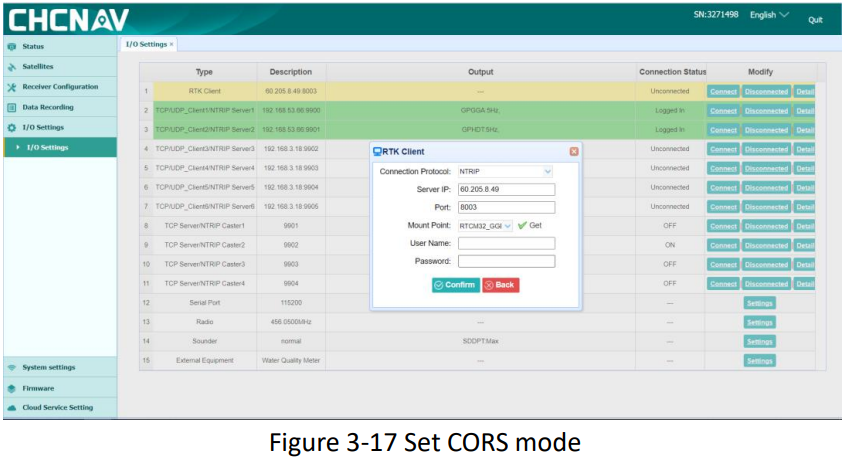Click the Cloud Service Setting icon
The height and width of the screenshot is (458, 845).
(12, 408)
